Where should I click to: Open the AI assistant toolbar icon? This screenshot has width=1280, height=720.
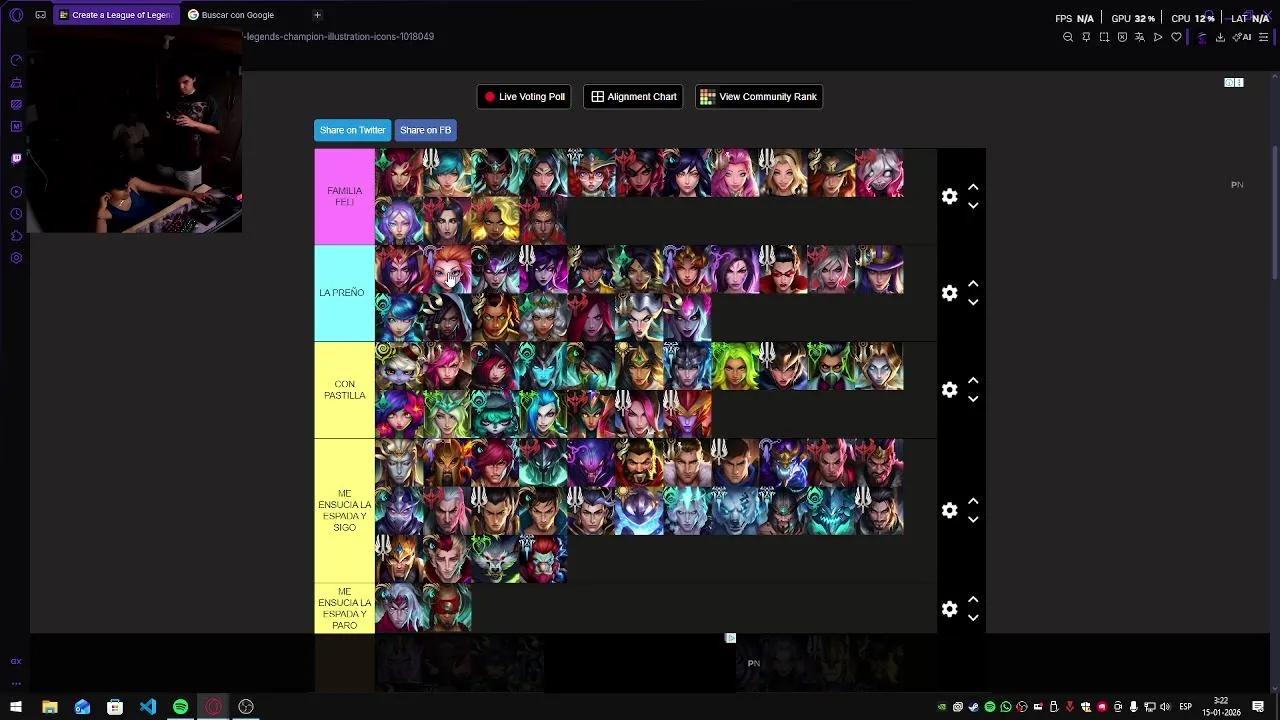point(1242,37)
